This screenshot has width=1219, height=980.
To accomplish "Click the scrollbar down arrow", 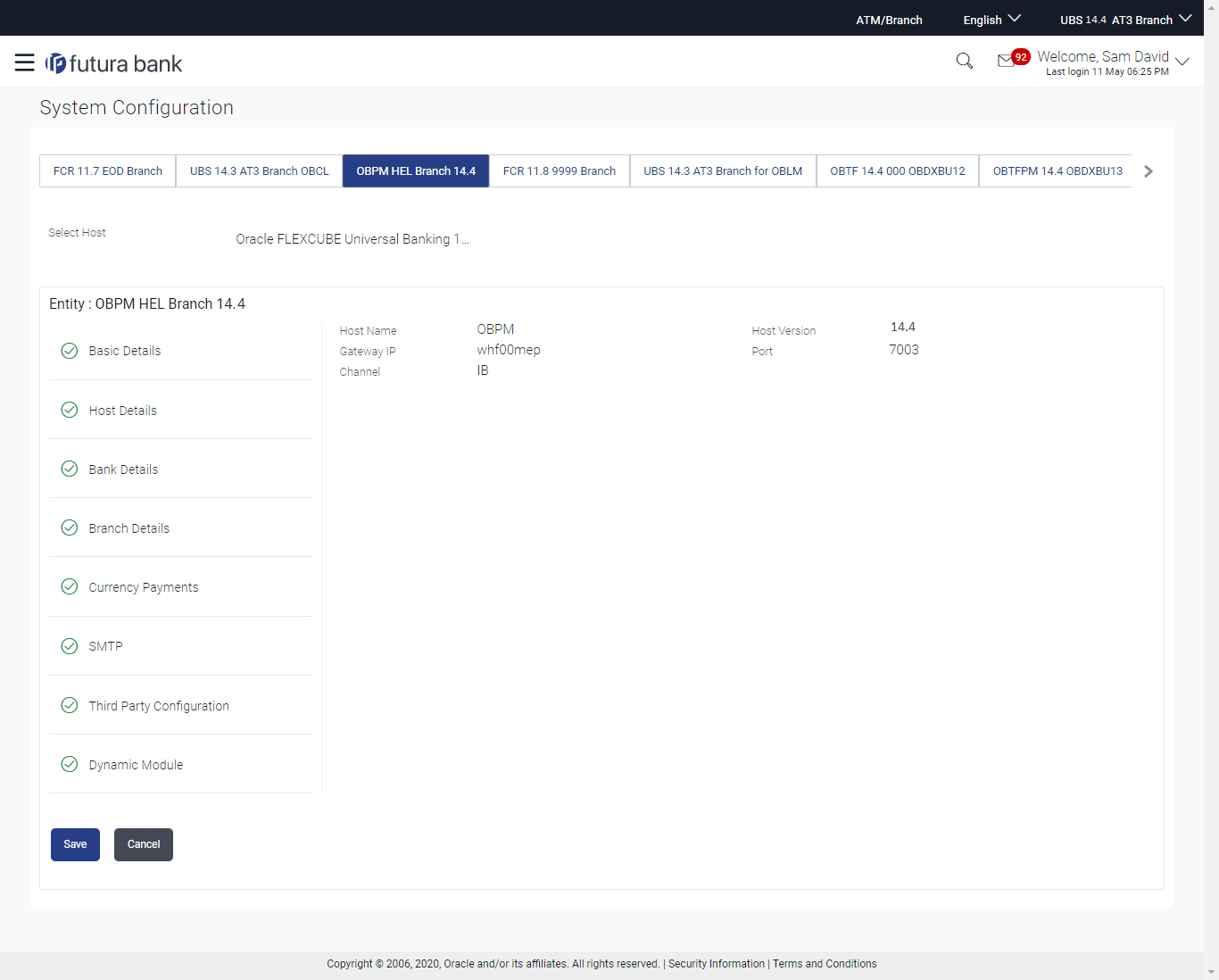I will 1211,972.
